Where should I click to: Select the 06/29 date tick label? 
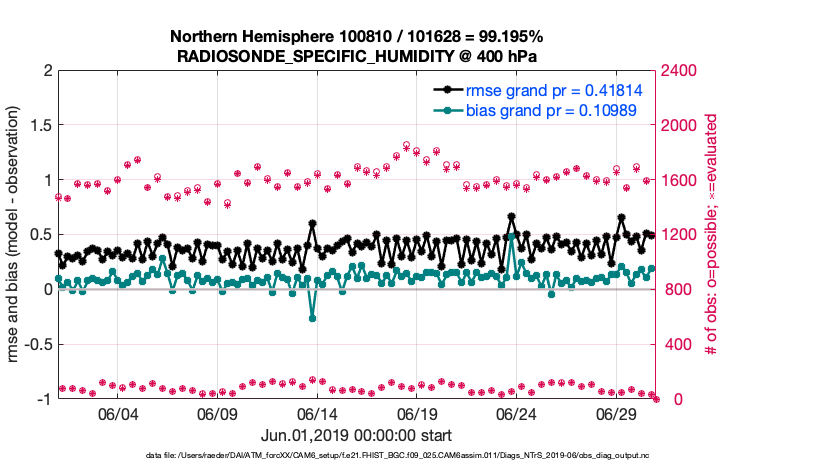[x=617, y=414]
